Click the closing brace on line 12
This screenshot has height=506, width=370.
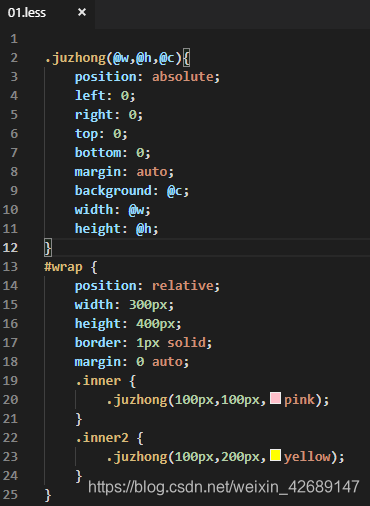[x=48, y=248]
